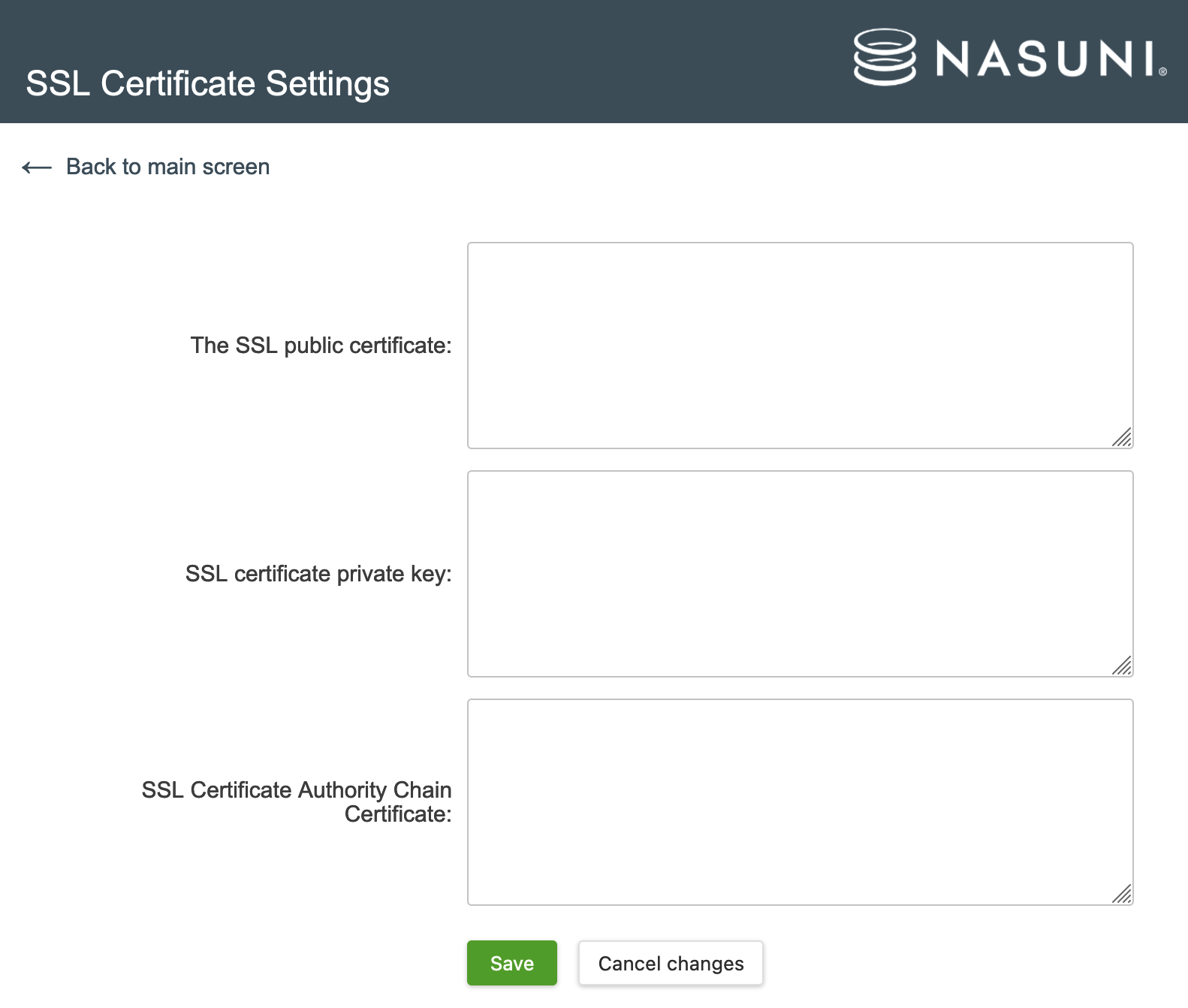Grab the SSL public certificate resize handle

(x=1122, y=437)
